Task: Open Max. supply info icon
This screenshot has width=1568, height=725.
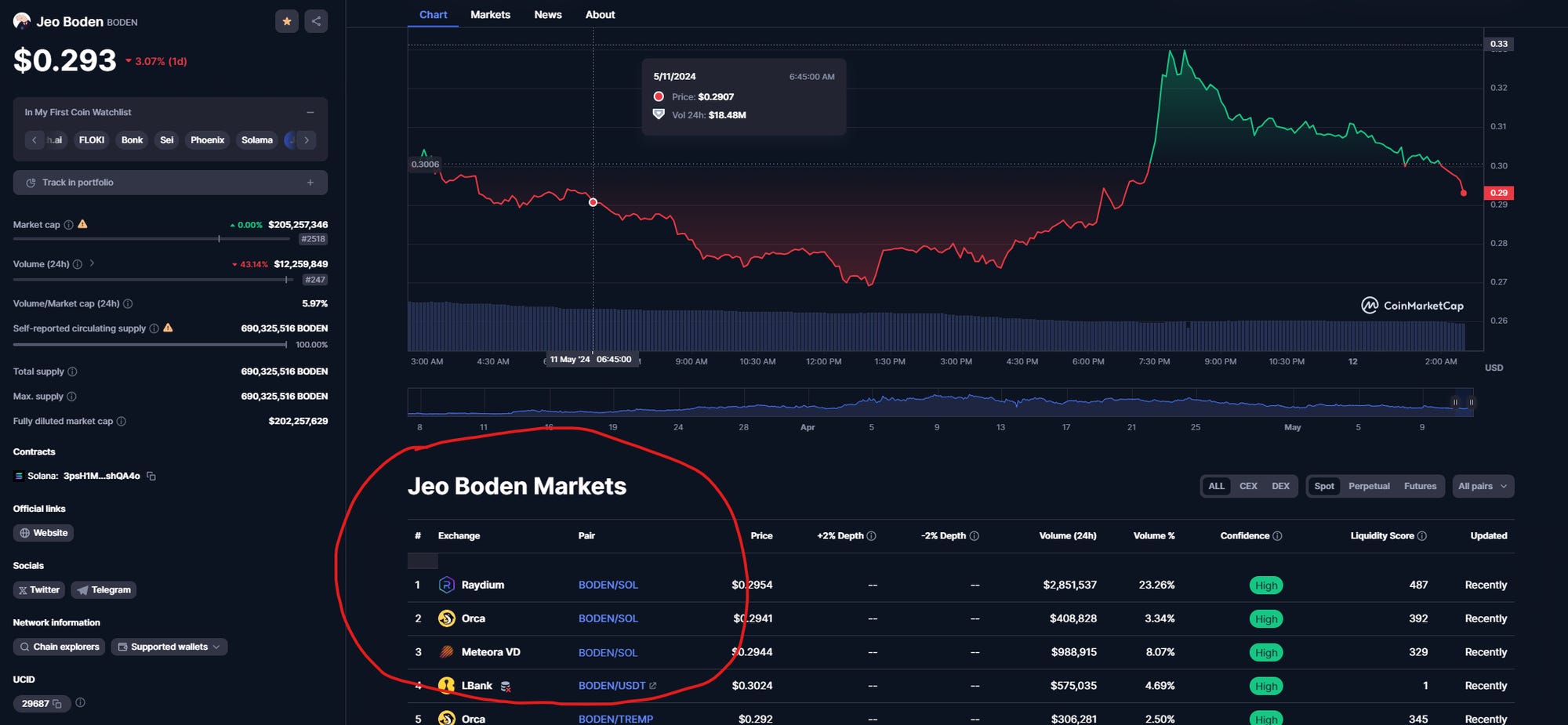Action: [71, 397]
